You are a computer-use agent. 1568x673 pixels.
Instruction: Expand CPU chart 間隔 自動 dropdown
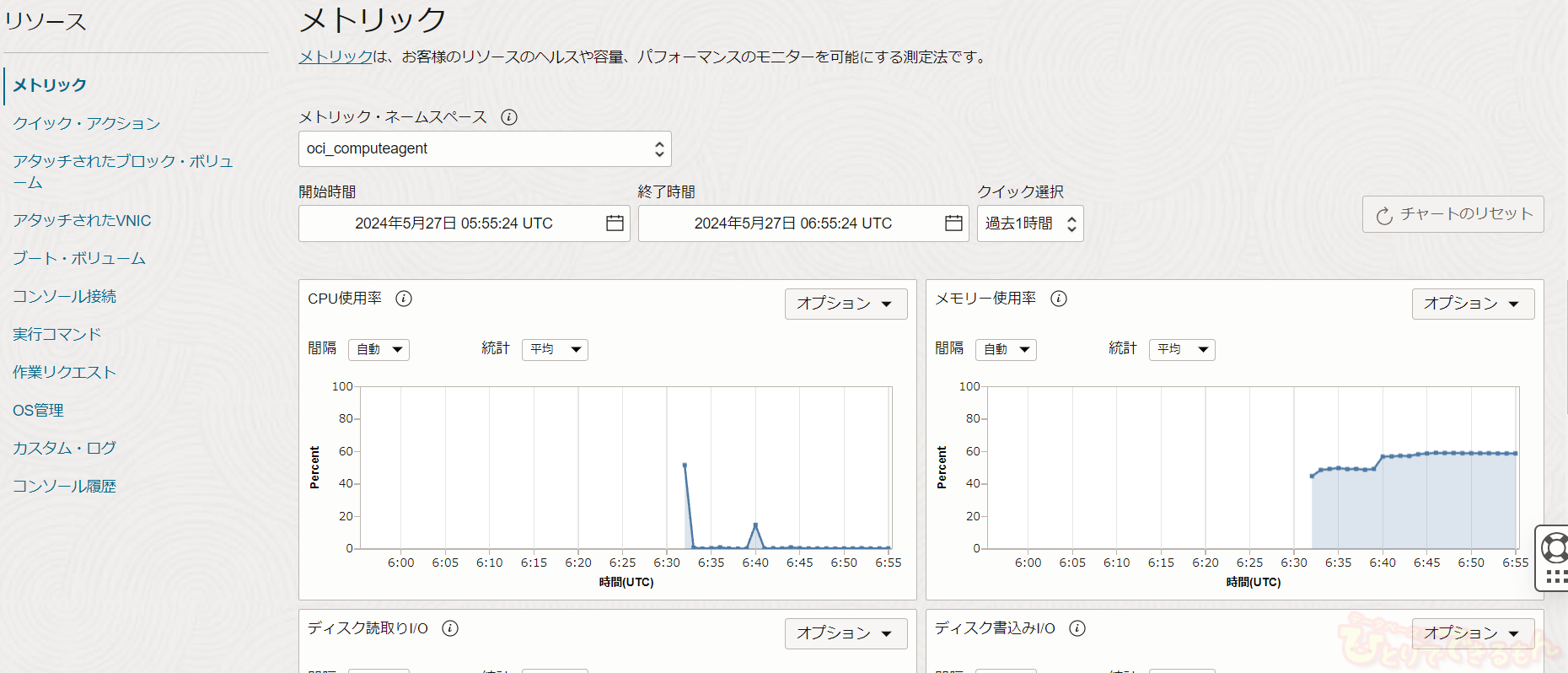(x=379, y=349)
